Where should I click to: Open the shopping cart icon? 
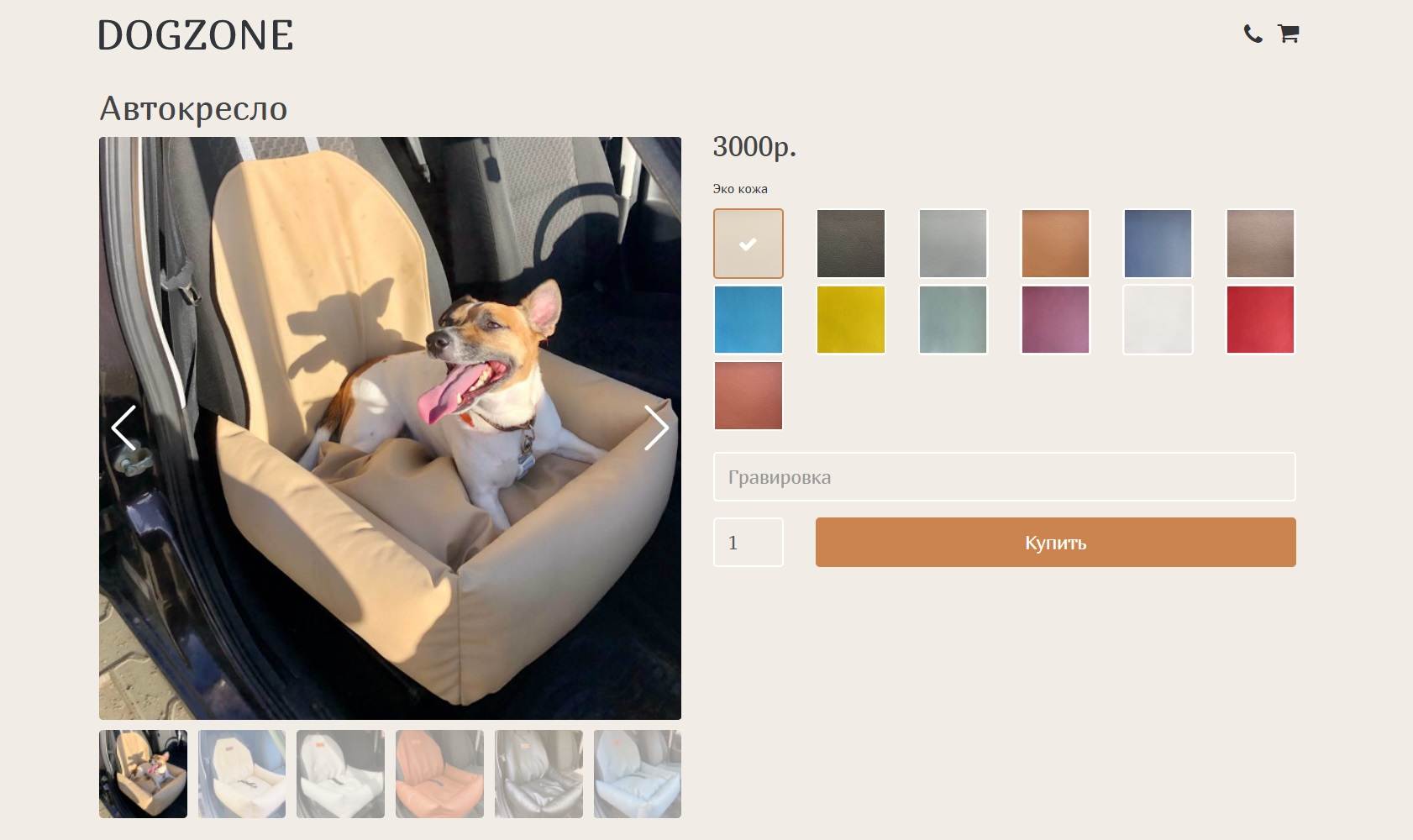(x=1289, y=34)
